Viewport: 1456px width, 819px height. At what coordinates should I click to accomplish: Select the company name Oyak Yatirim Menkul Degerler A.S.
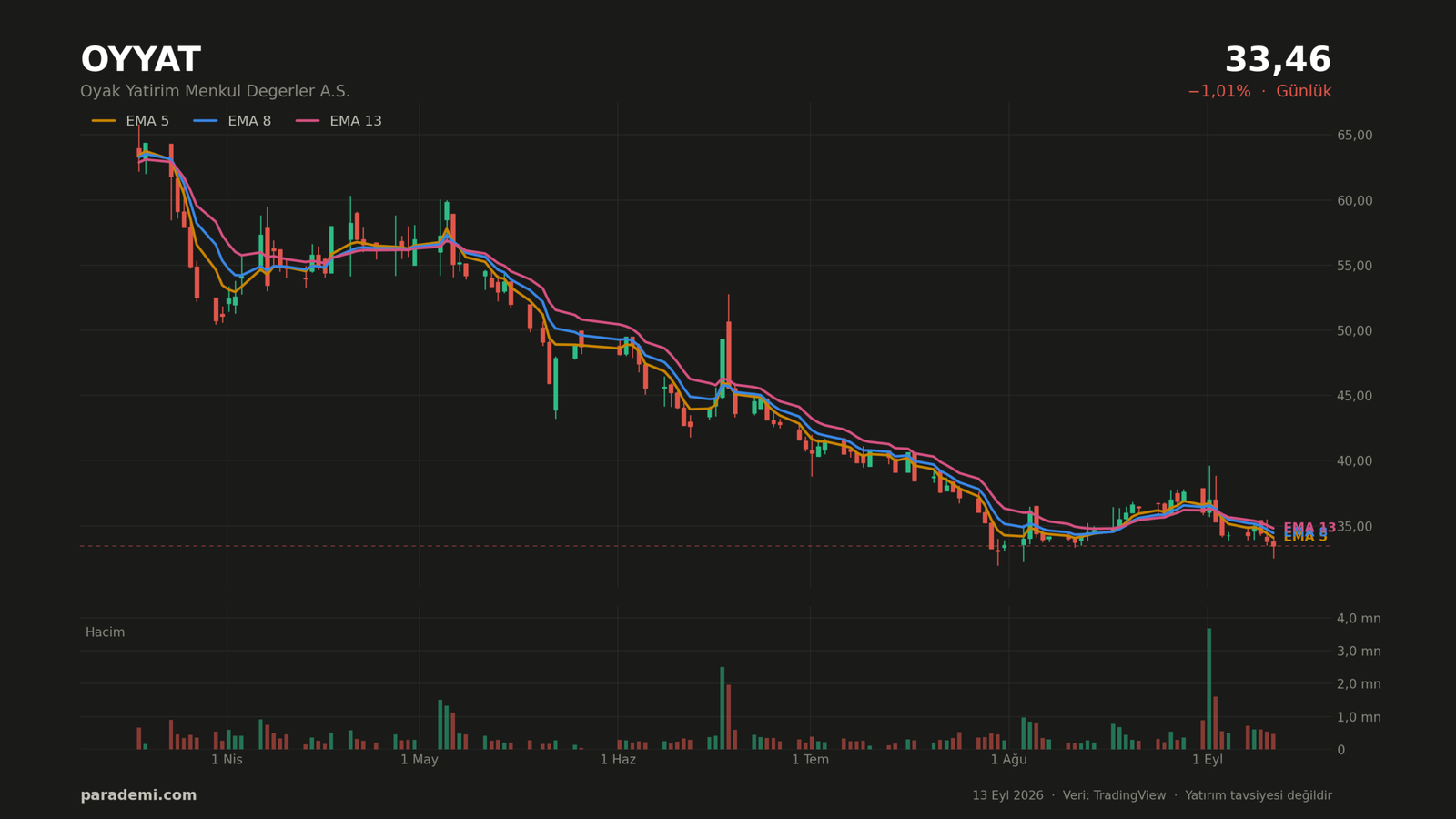pyautogui.click(x=215, y=92)
